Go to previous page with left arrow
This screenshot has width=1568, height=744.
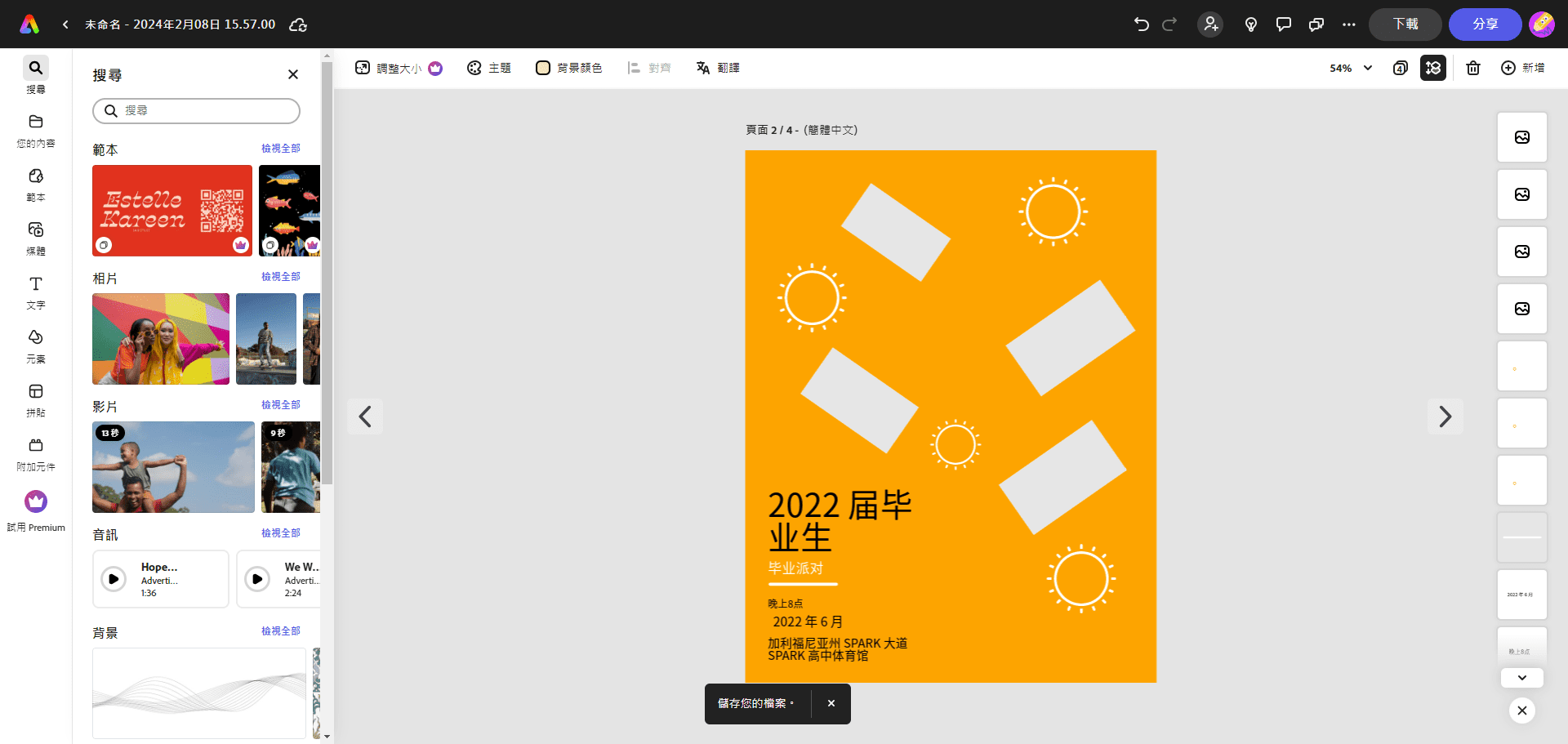coord(365,417)
